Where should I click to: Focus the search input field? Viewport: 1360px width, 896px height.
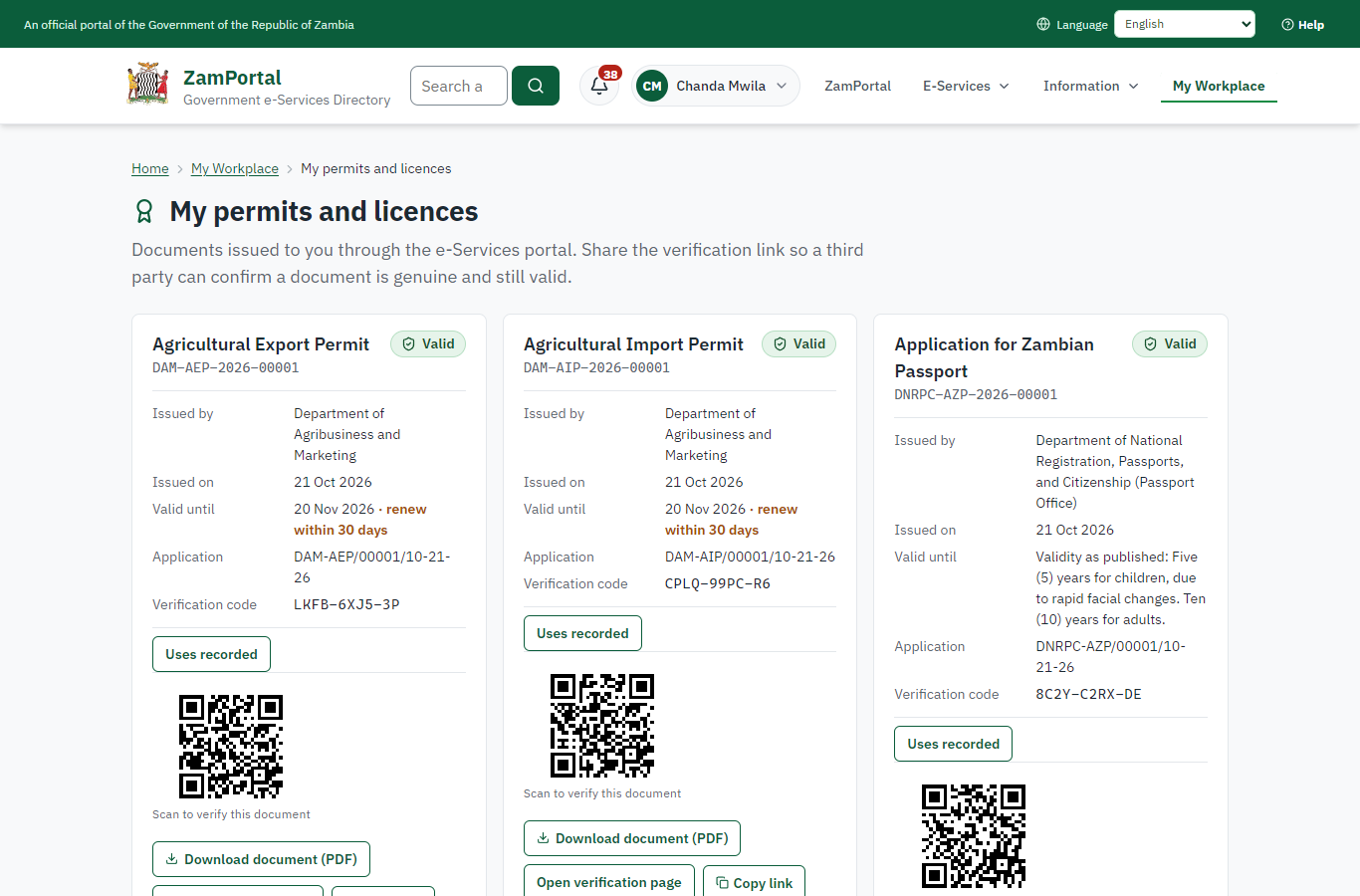pos(459,86)
